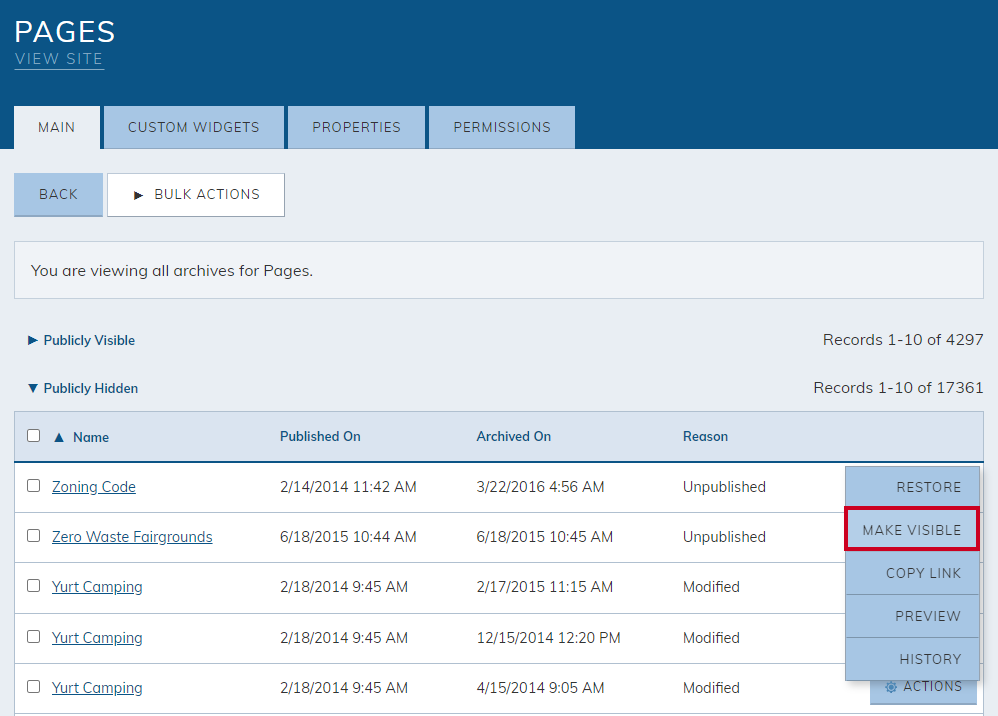The image size is (998, 716).
Task: Click 'Records 1-10 of 4297' count
Action: tap(903, 340)
